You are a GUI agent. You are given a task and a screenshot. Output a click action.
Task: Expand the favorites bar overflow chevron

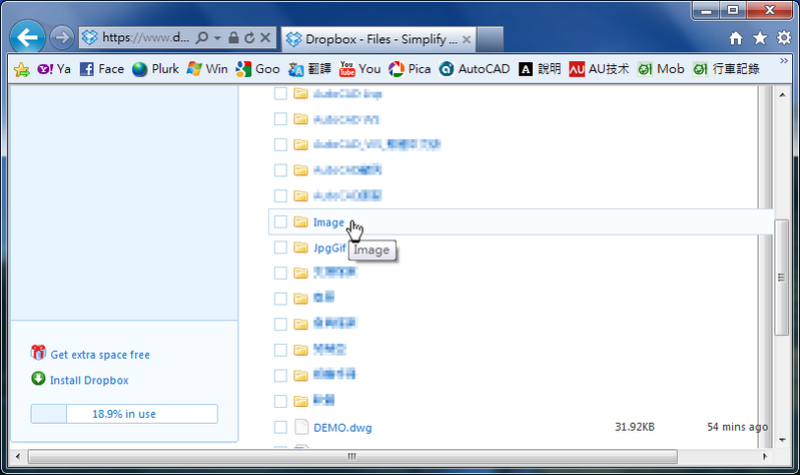pyautogui.click(x=784, y=61)
